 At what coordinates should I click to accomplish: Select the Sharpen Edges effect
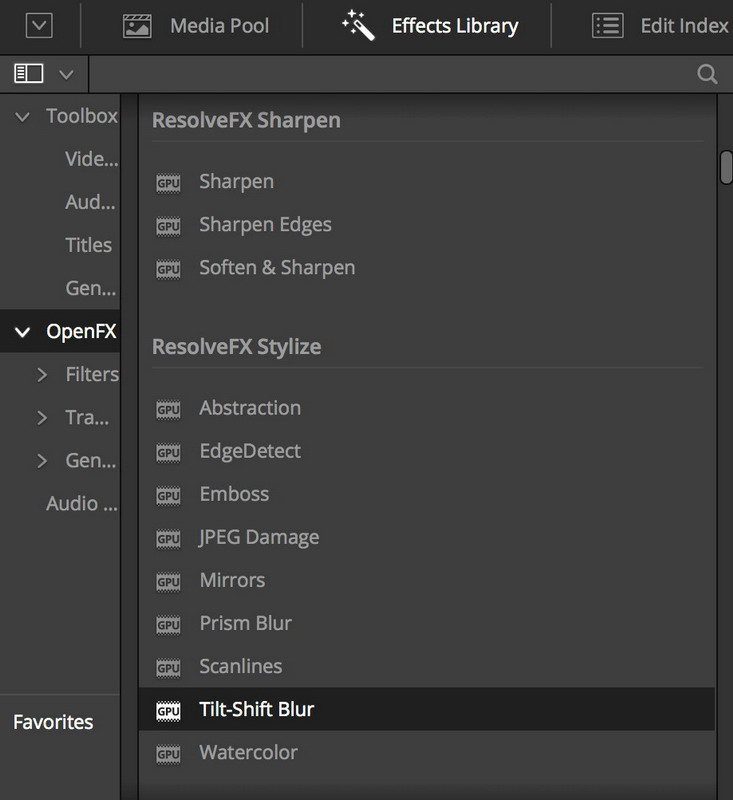click(265, 225)
